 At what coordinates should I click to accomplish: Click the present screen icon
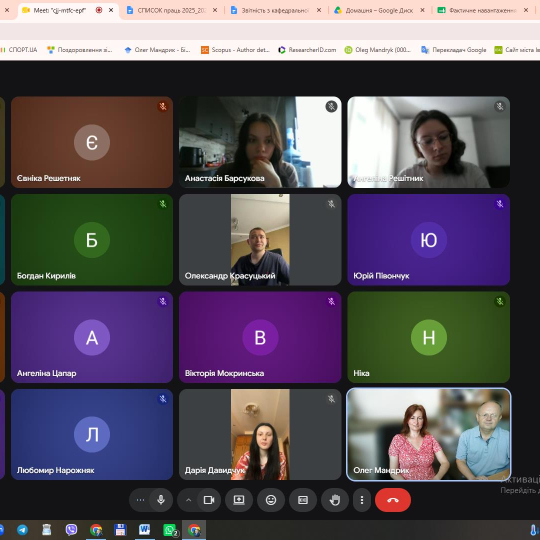[239, 500]
